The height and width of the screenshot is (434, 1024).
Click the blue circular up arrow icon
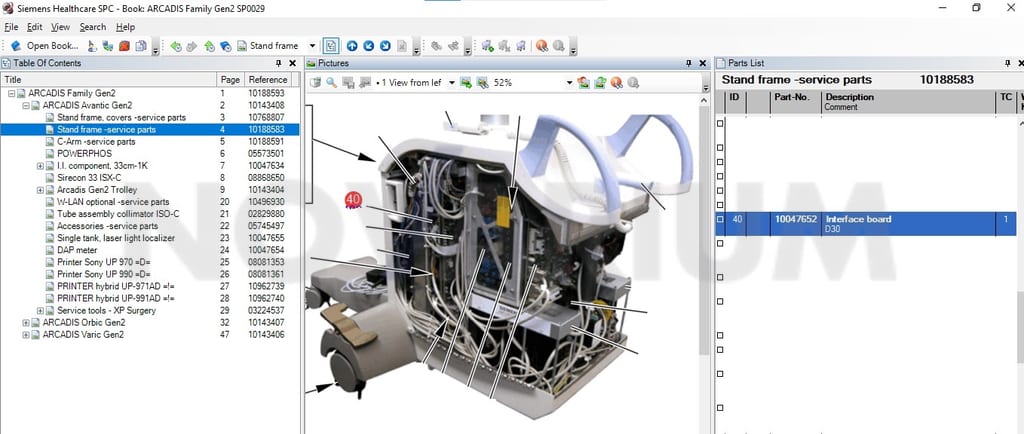point(352,46)
